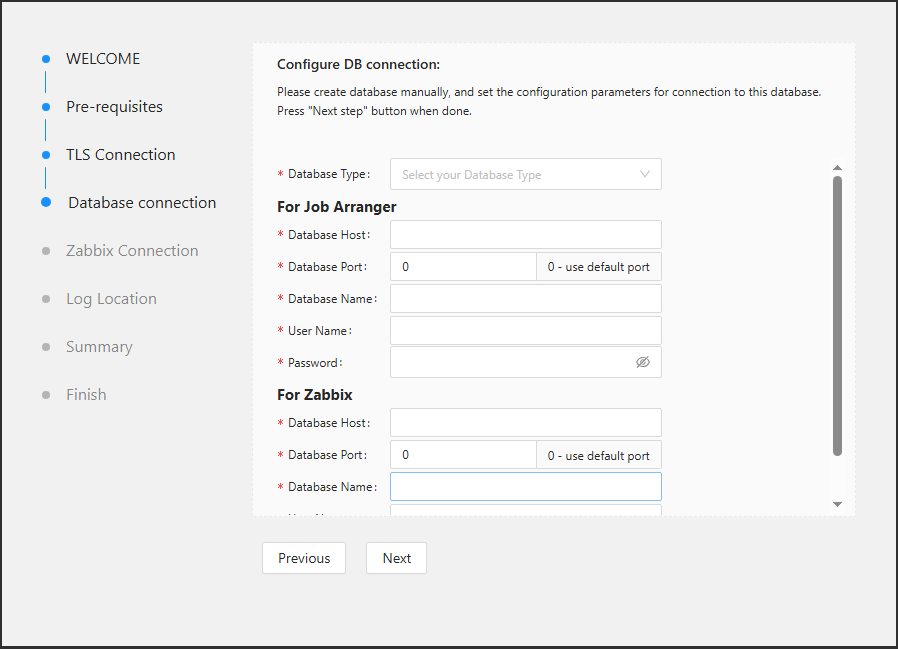
Task: Select the Database connection step
Action: pyautogui.click(x=142, y=203)
